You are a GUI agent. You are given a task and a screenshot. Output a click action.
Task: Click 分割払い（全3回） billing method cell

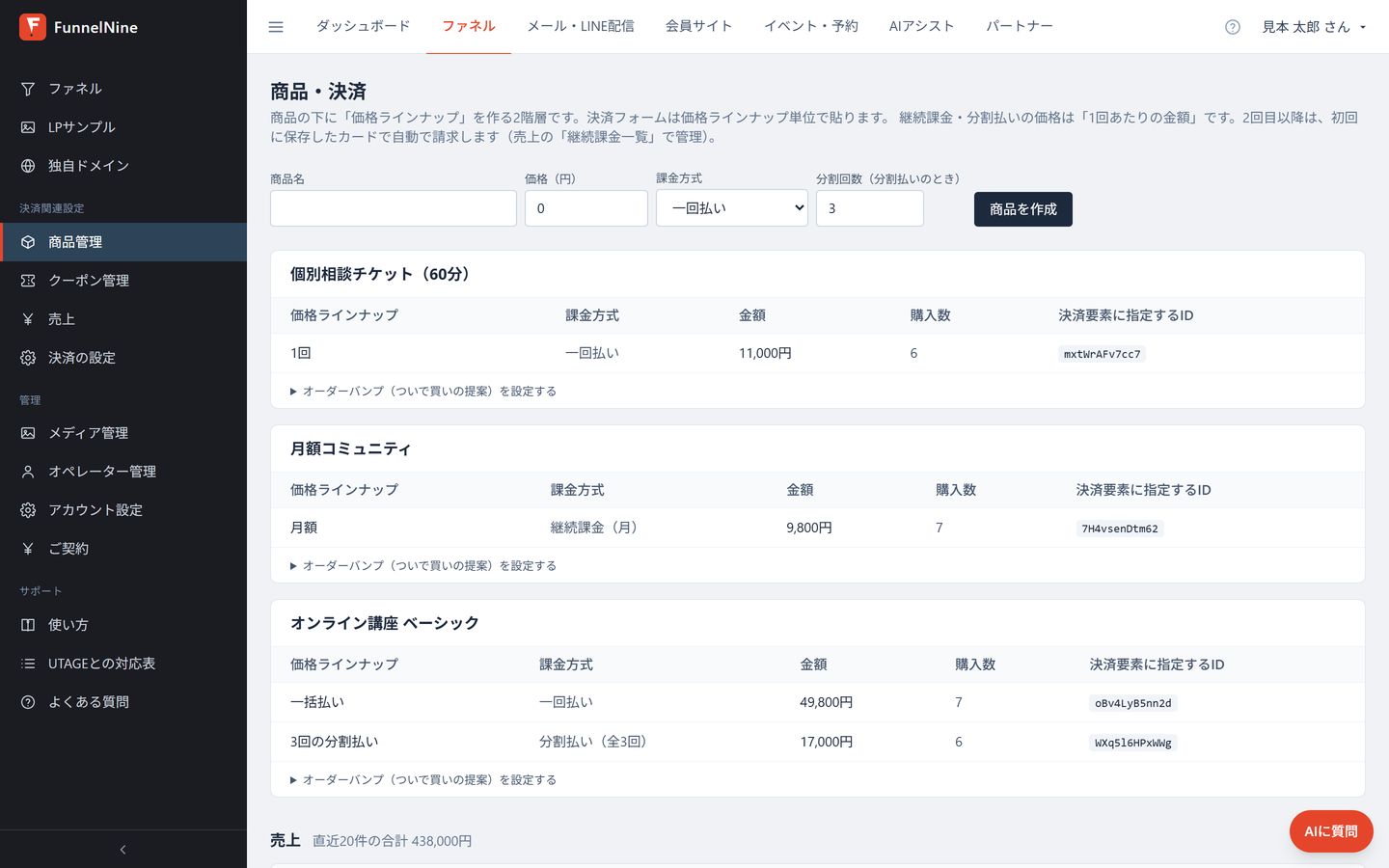(595, 743)
